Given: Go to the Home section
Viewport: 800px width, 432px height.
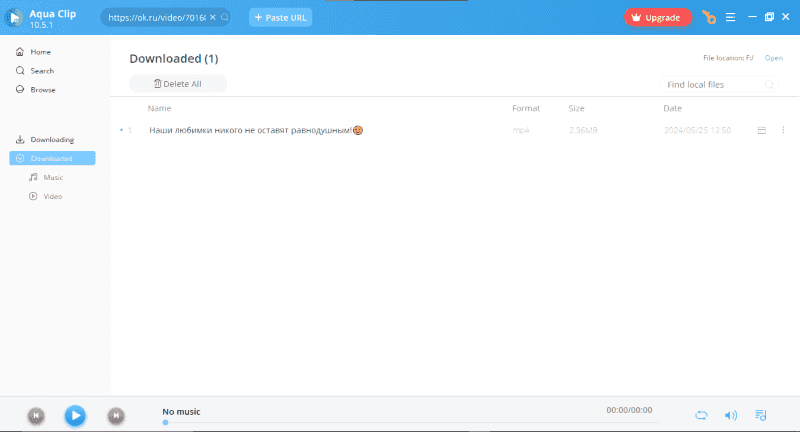Looking at the screenshot, I should 40,52.
